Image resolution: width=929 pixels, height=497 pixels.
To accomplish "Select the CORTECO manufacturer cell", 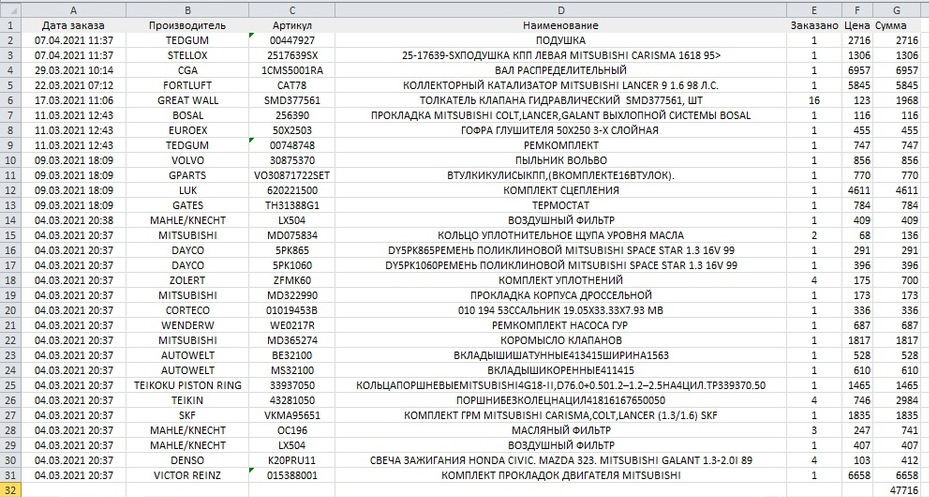I will (x=187, y=310).
